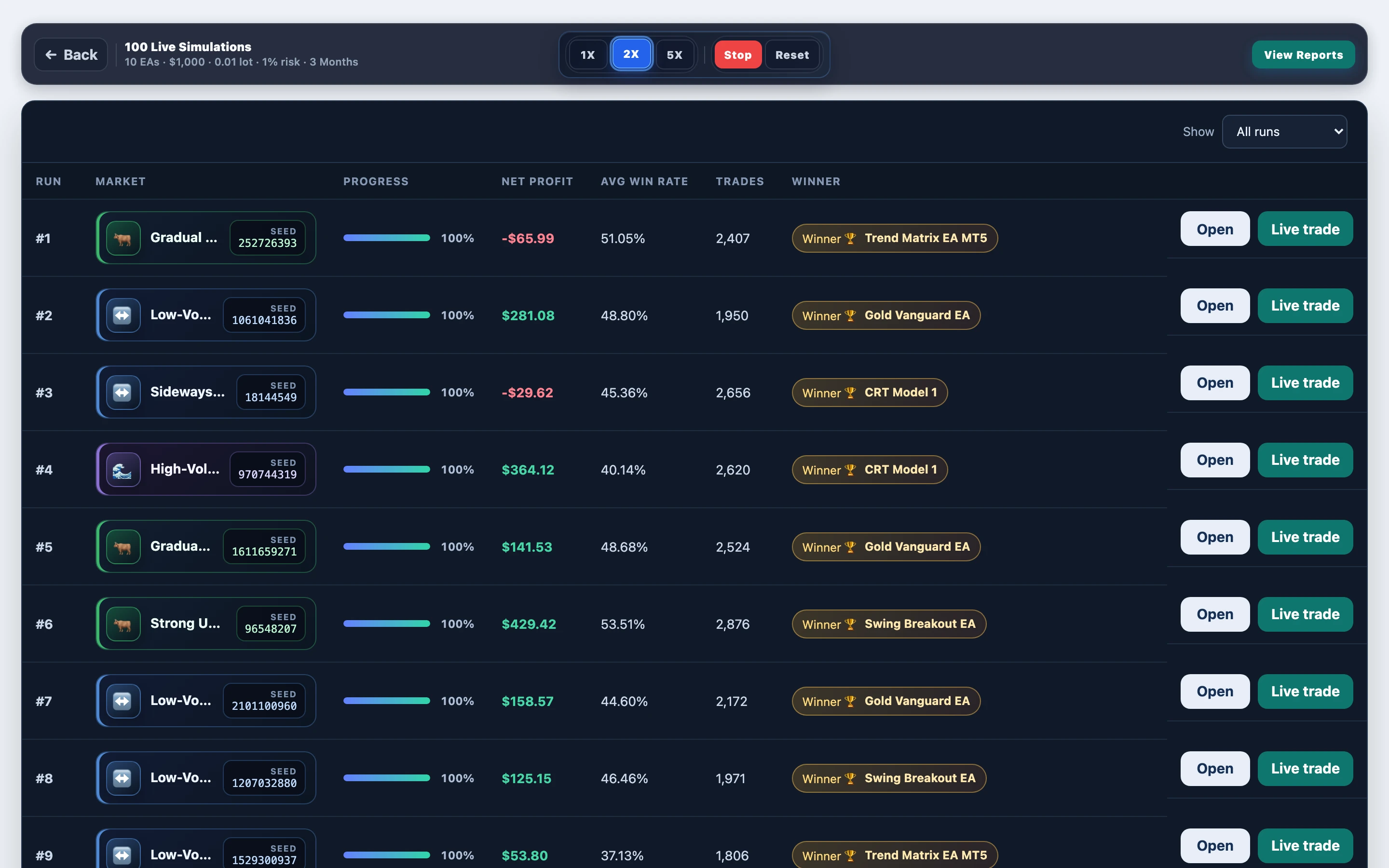Start Live trade for run #9
The image size is (1389, 868).
click(1305, 846)
